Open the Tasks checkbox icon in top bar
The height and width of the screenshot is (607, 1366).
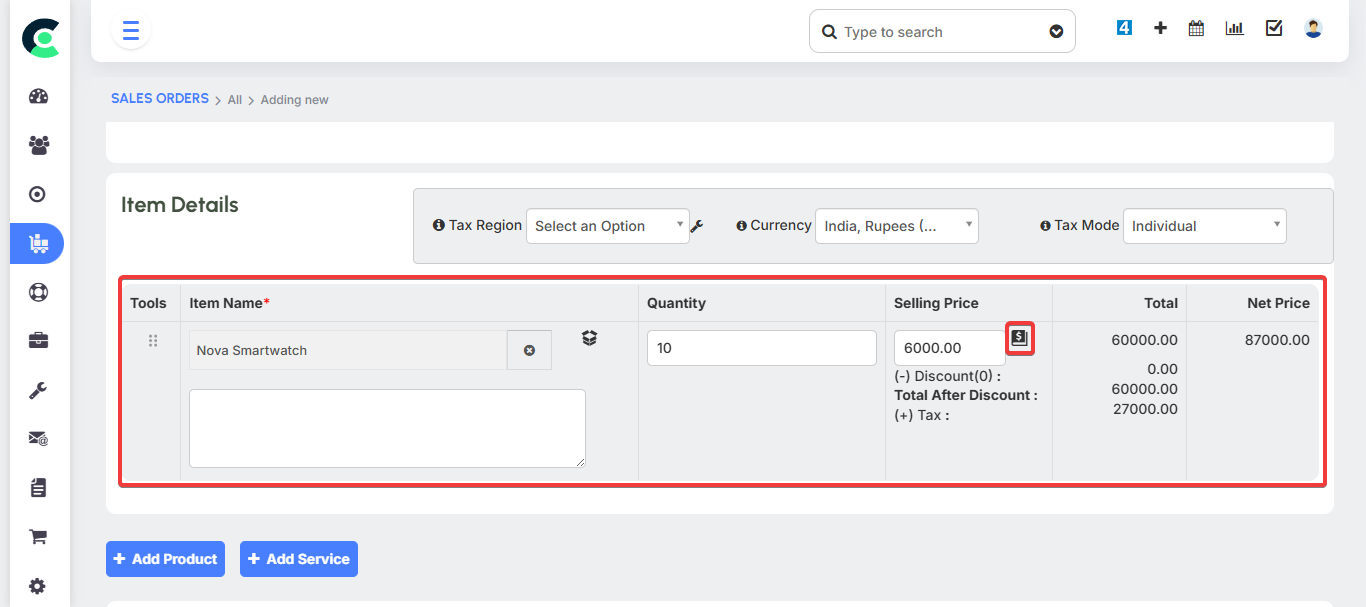pos(1273,27)
